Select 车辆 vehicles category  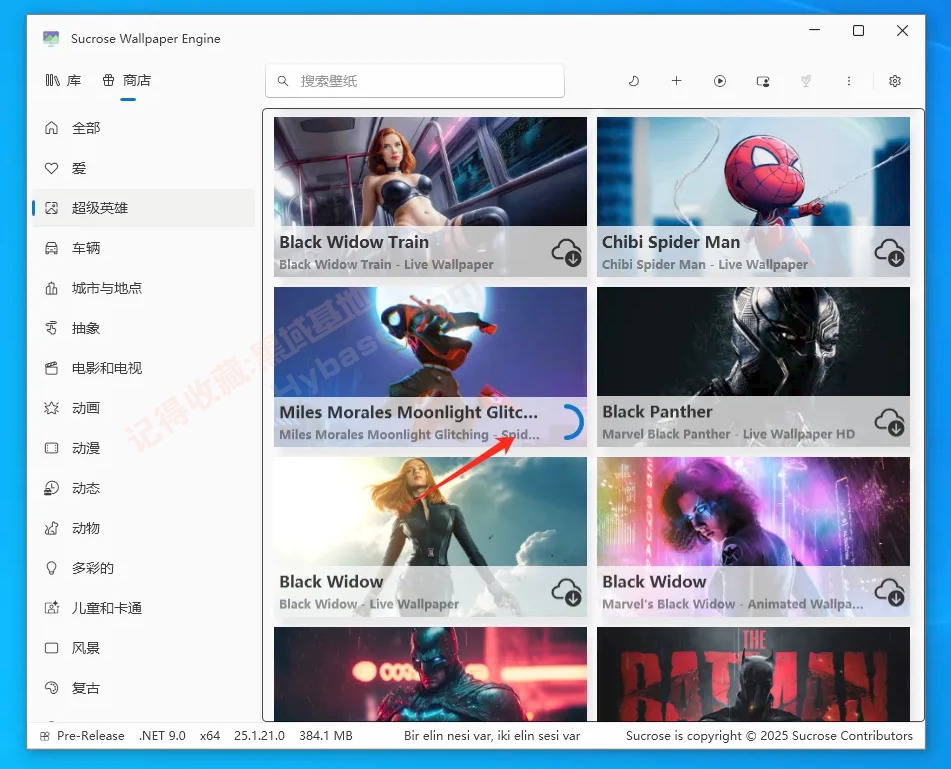point(144,248)
